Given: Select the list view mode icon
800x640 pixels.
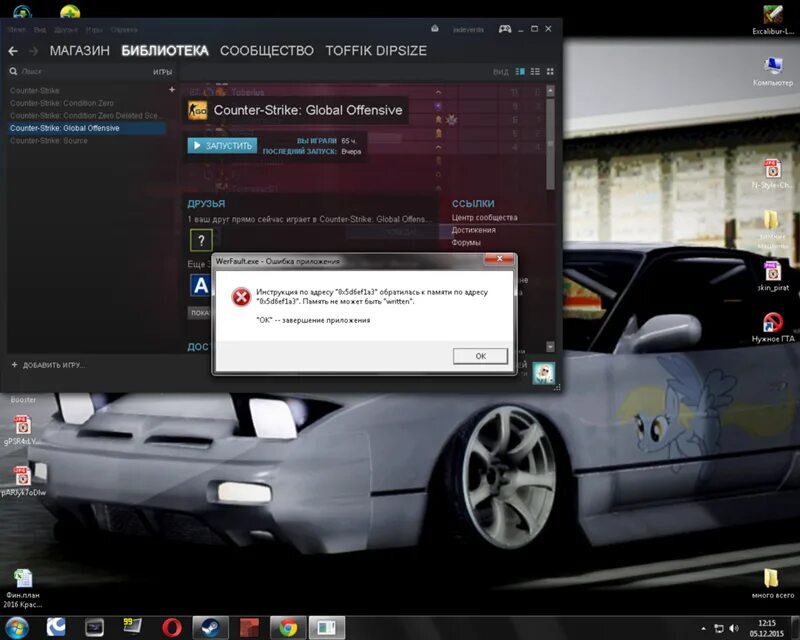Looking at the screenshot, I should 535,71.
